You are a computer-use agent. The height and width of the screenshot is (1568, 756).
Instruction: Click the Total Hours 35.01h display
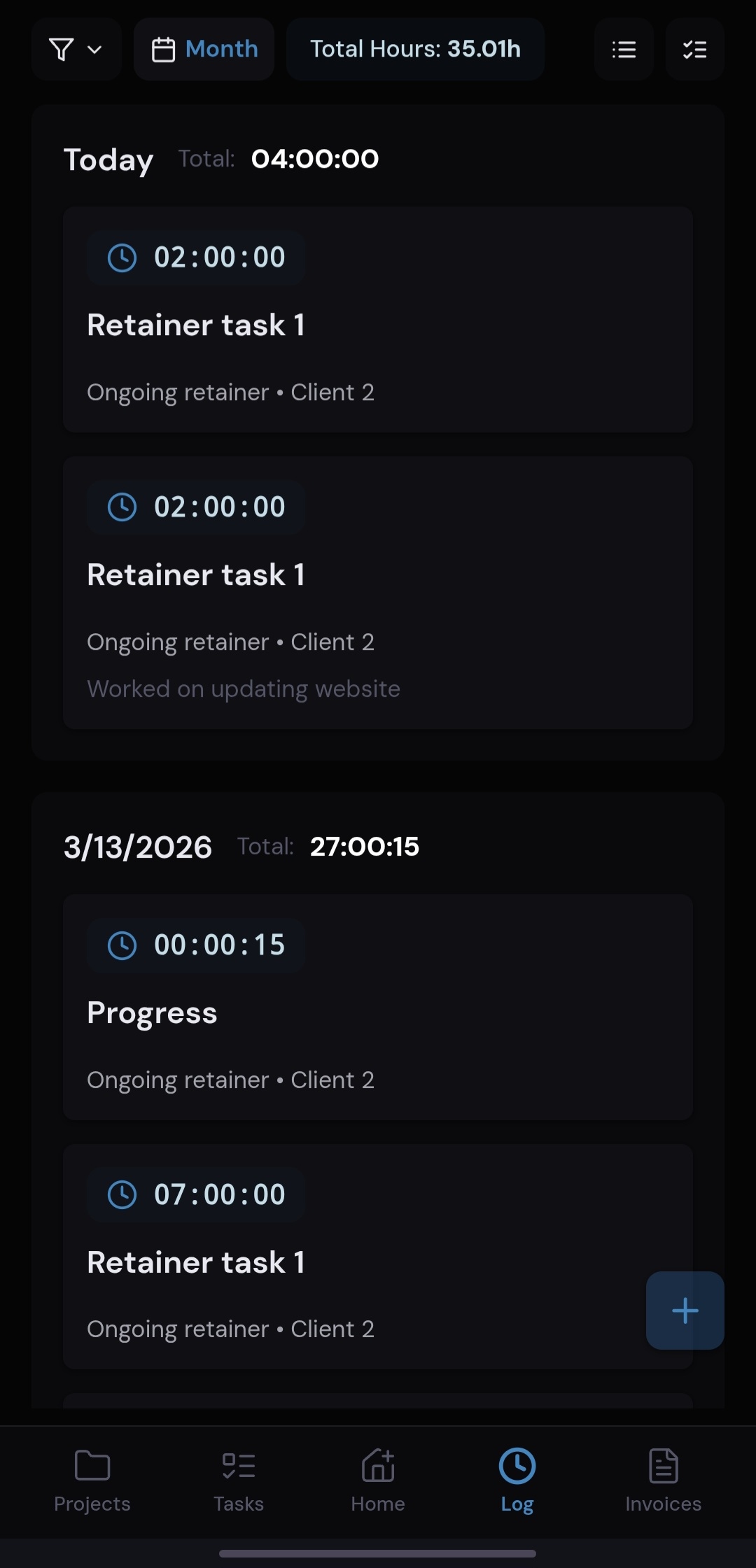pos(414,49)
